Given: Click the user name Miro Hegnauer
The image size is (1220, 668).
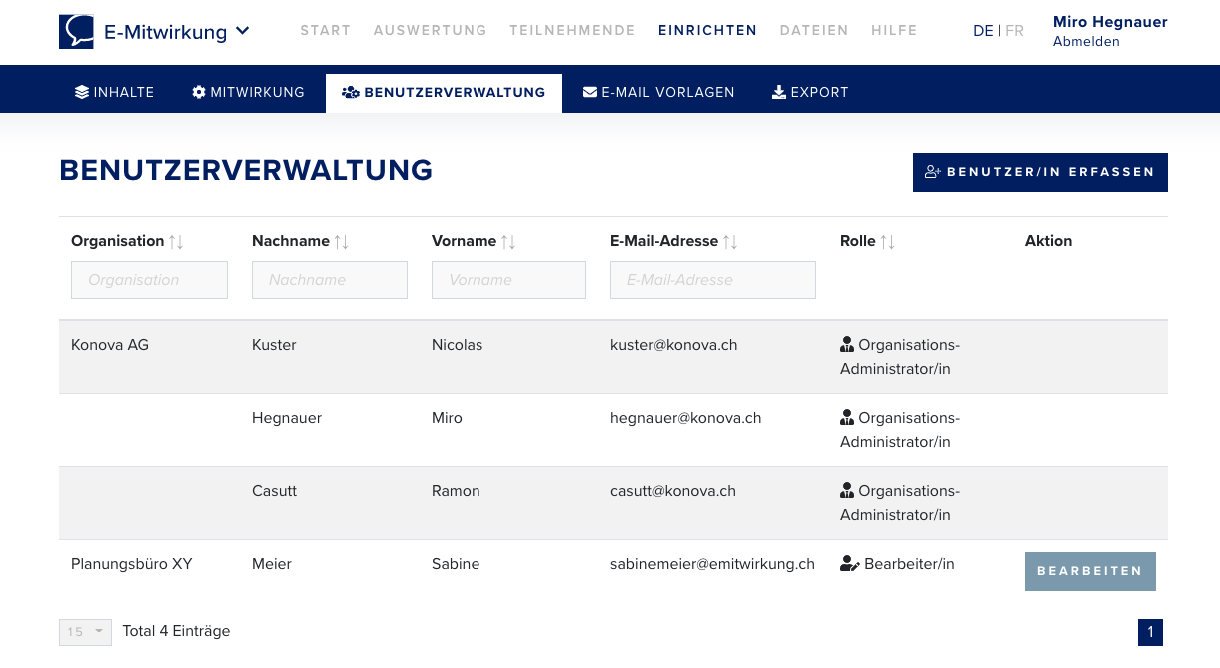Looking at the screenshot, I should tap(1110, 22).
